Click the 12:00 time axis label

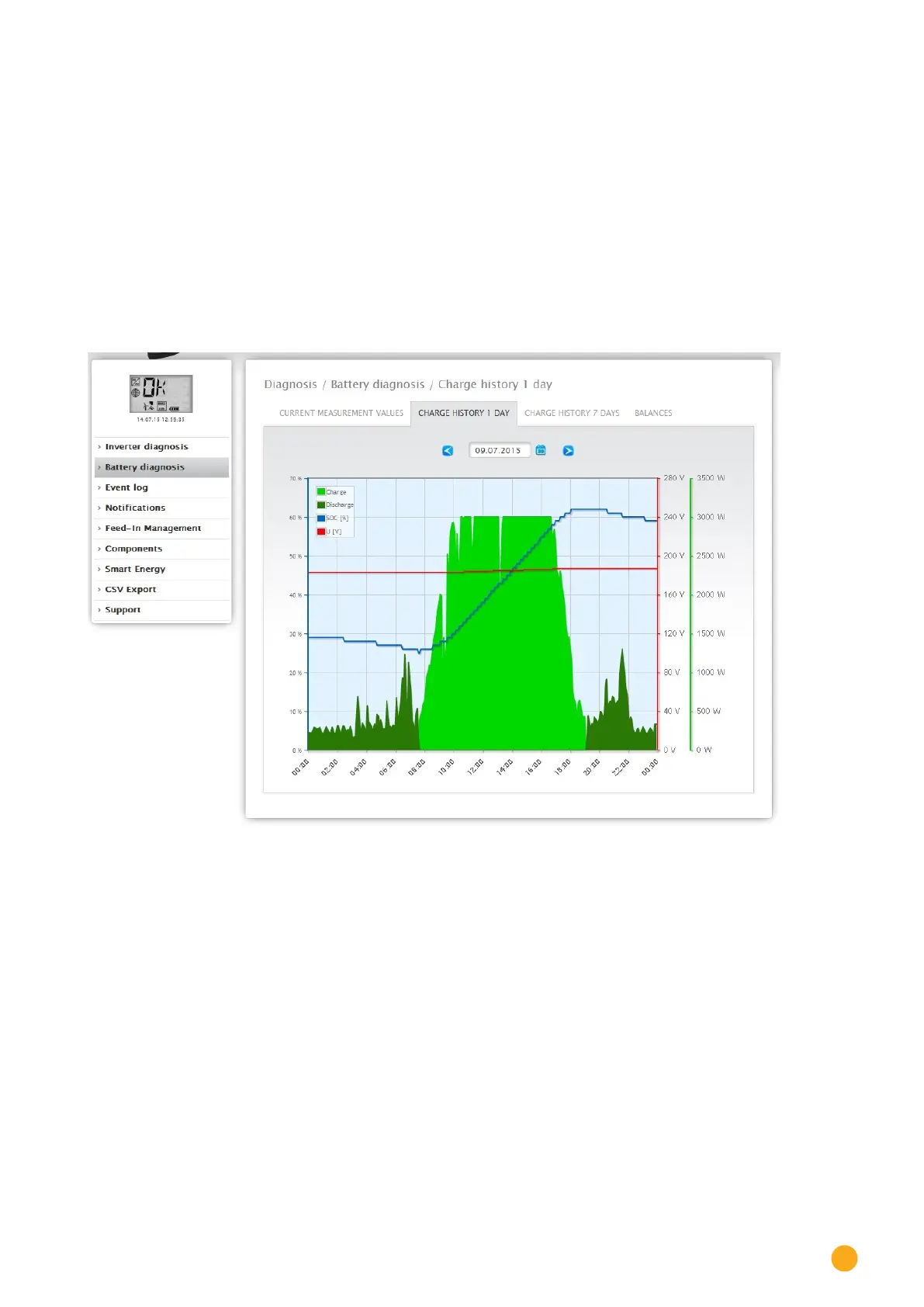tap(476, 767)
